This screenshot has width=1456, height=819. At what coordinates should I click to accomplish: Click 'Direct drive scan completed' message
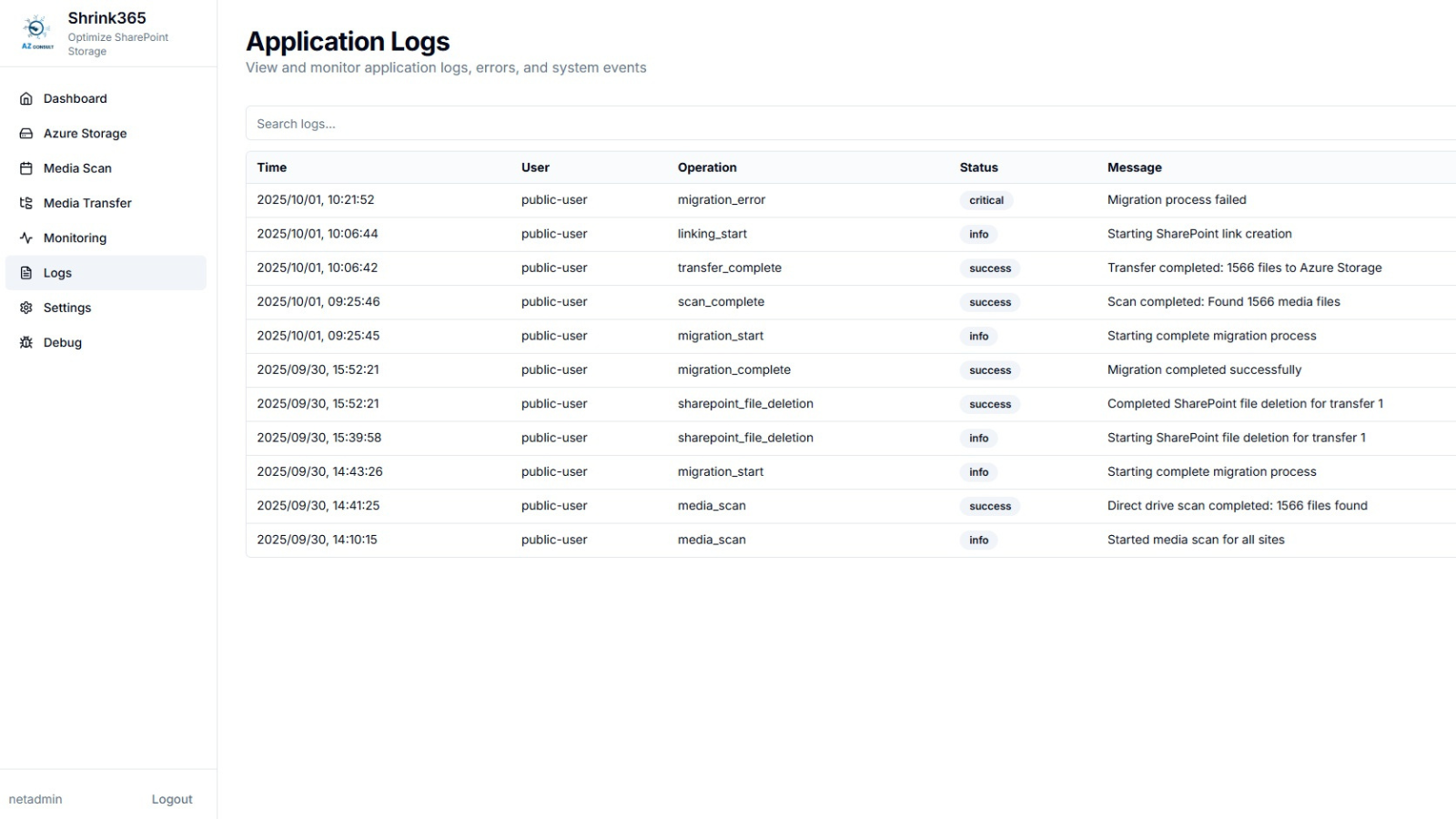pos(1238,506)
